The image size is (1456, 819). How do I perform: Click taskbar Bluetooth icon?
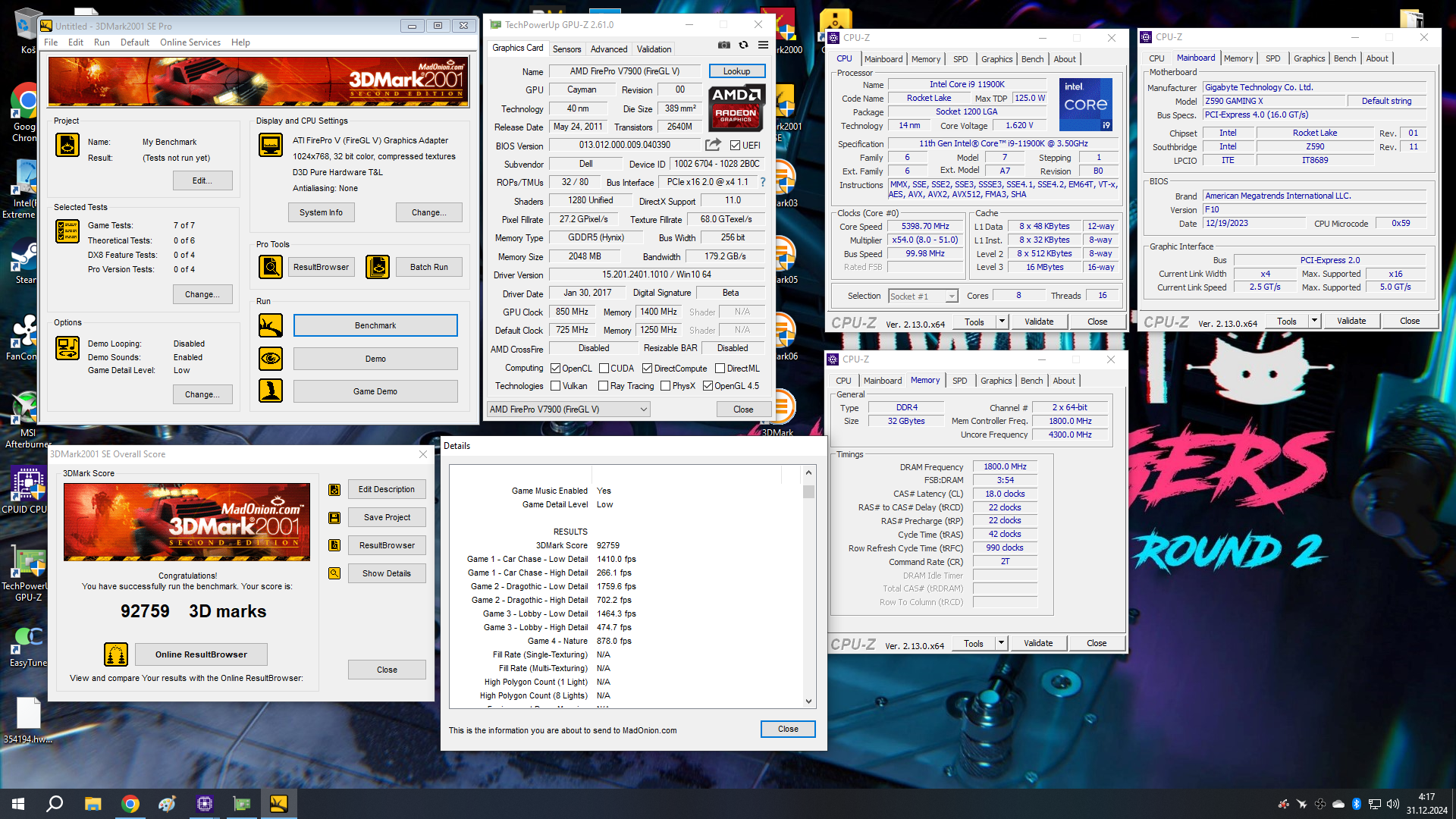tap(1356, 804)
